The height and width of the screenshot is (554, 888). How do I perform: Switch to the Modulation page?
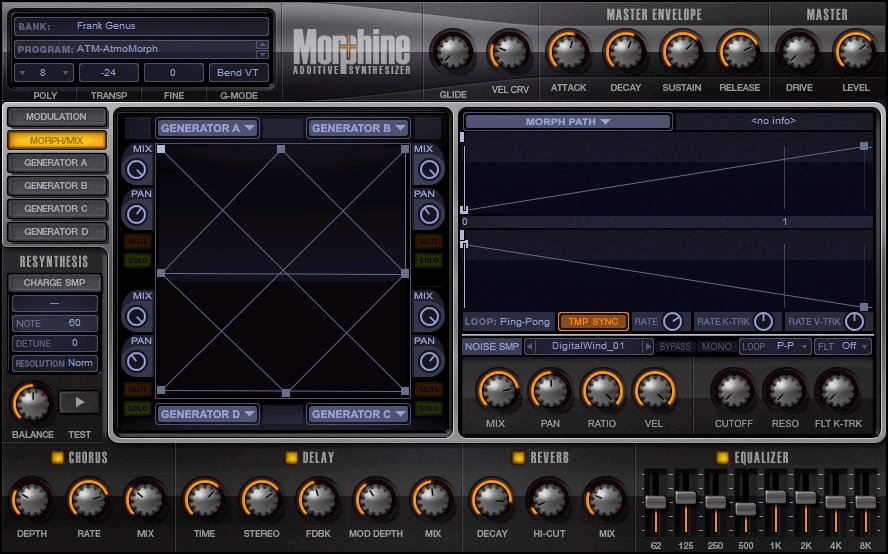(57, 117)
